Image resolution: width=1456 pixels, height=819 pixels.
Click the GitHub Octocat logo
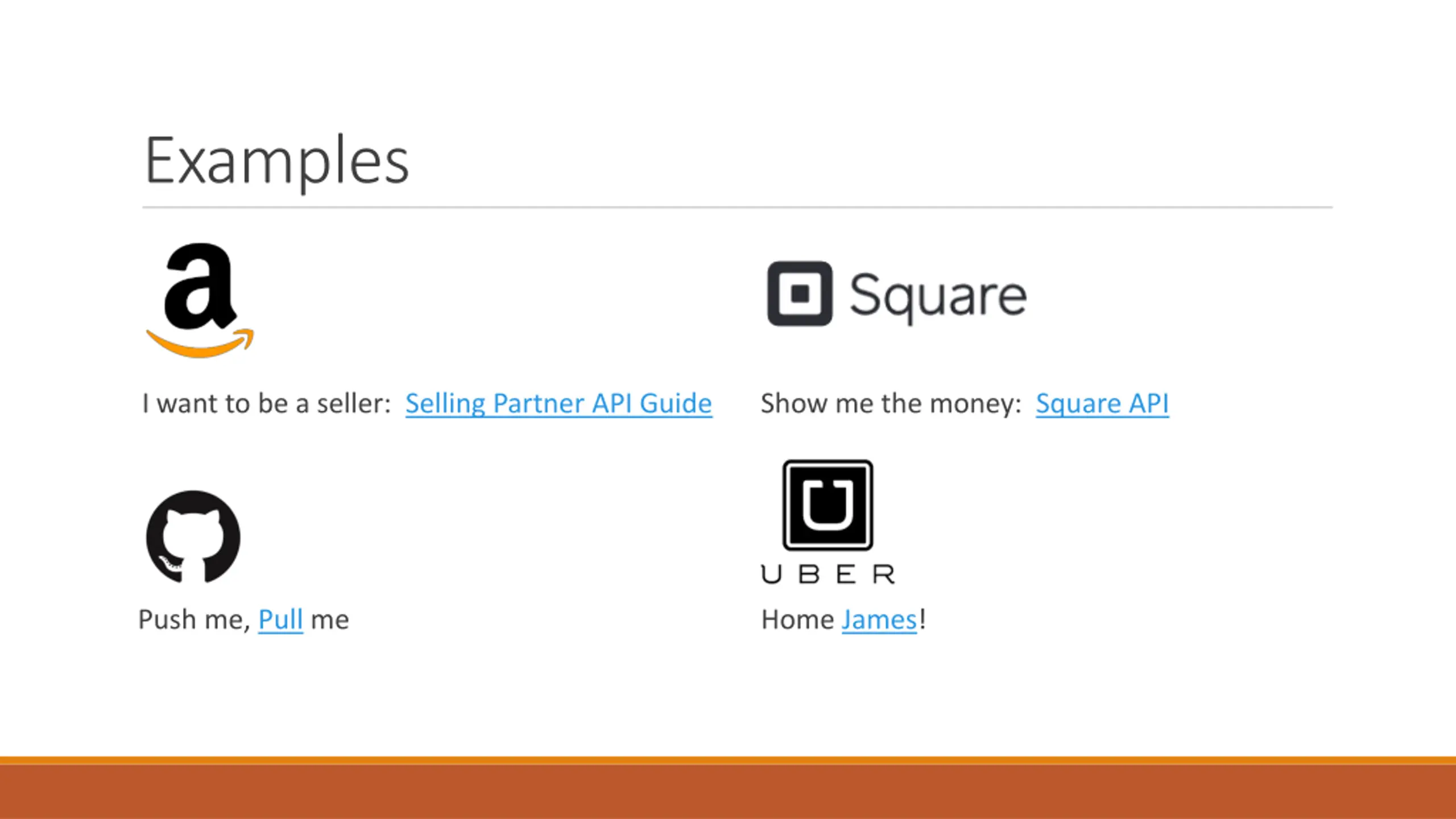(193, 537)
